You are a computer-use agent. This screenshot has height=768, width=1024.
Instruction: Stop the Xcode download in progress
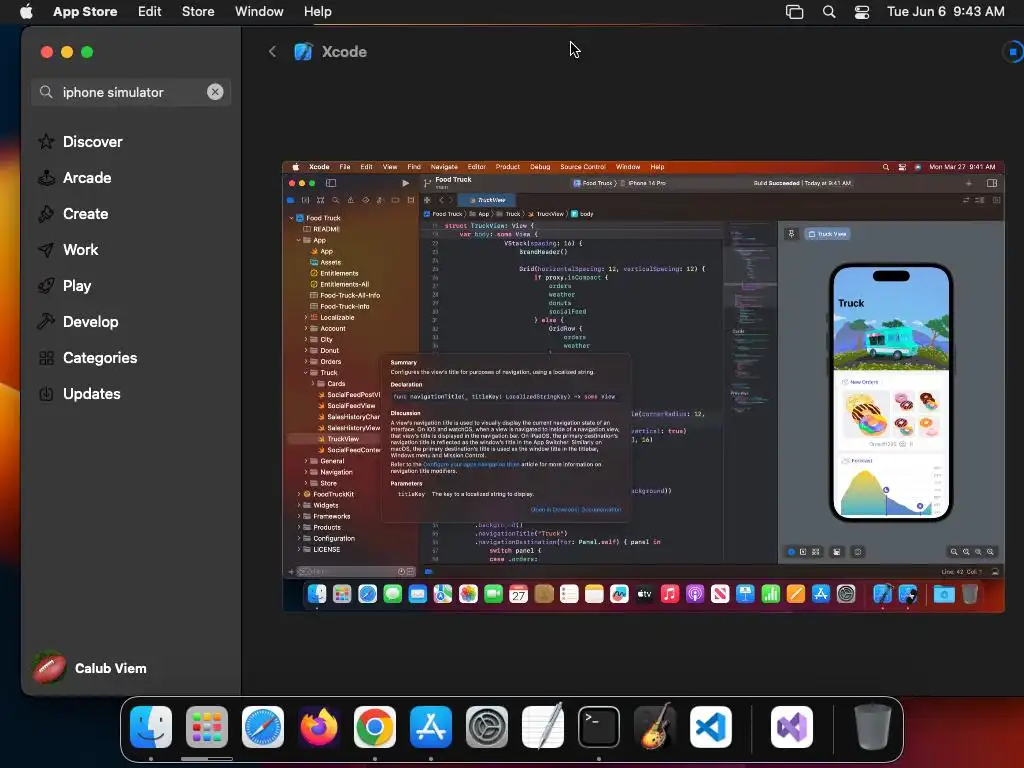coord(1013,52)
